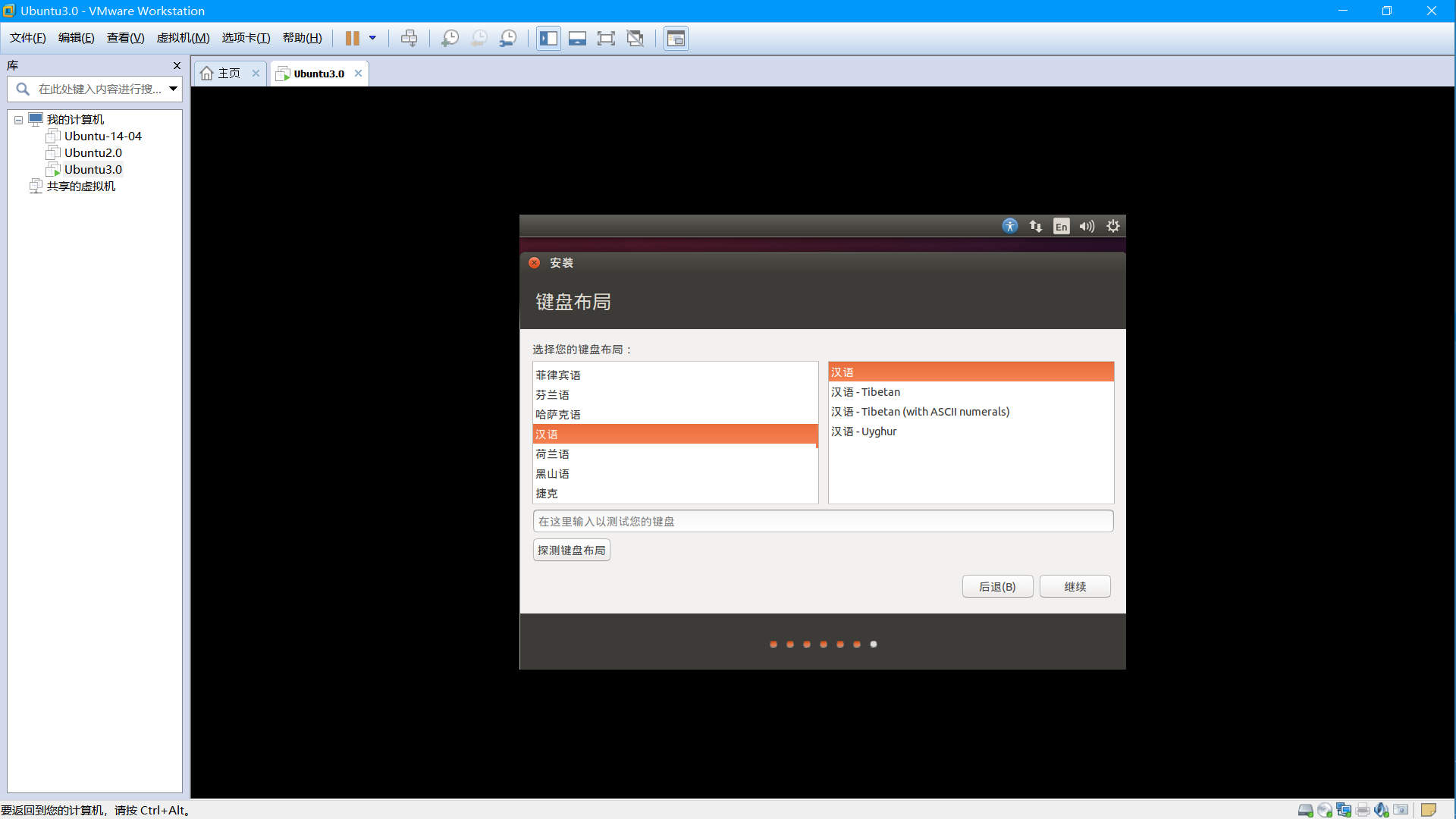Send Ctrl+Alt+Del to the virtual machine
The height and width of the screenshot is (819, 1456).
point(409,38)
